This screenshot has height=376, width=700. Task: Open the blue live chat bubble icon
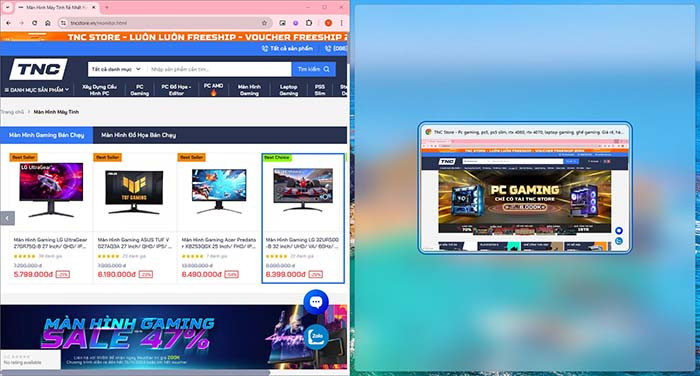(x=316, y=302)
